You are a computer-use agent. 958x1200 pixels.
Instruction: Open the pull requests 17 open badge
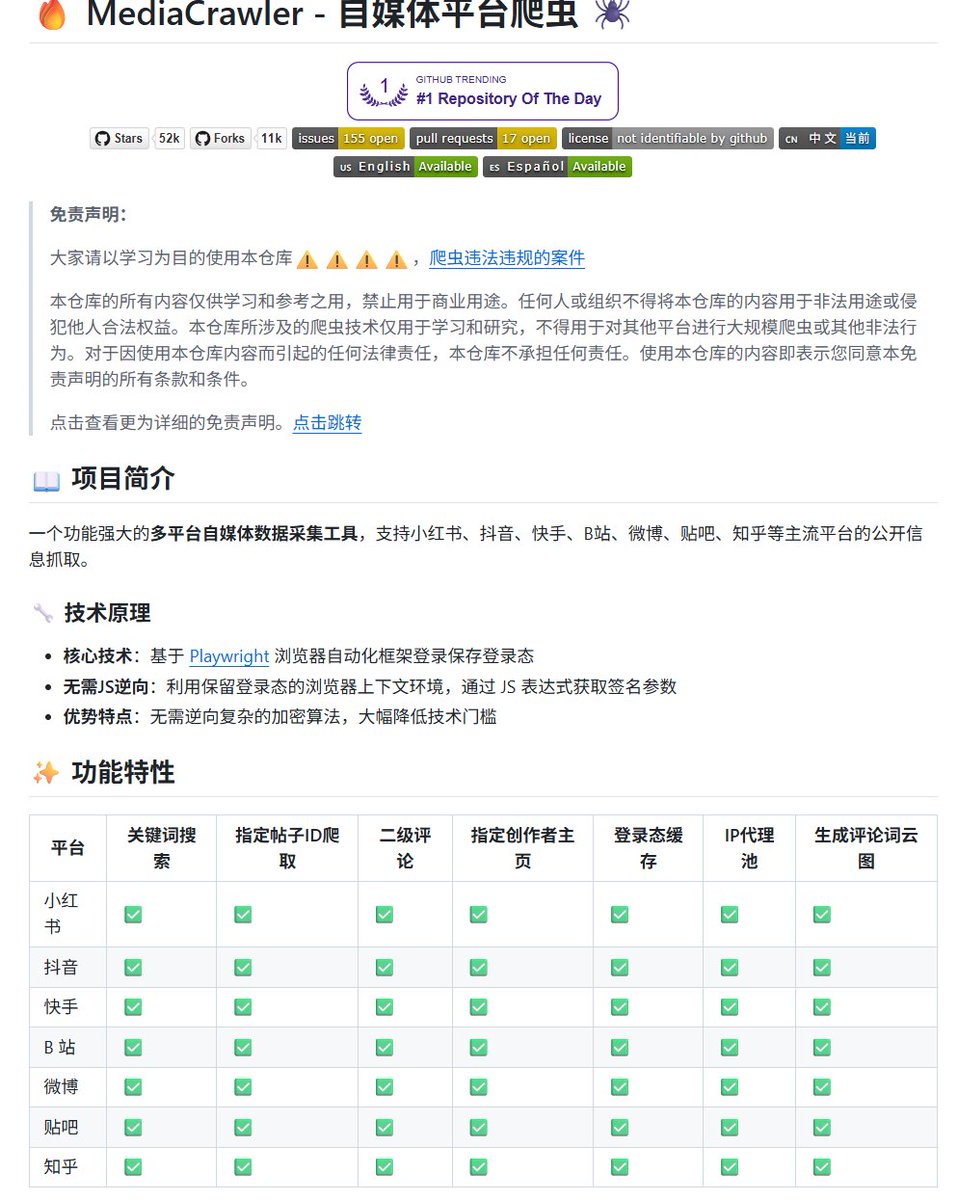coord(483,138)
